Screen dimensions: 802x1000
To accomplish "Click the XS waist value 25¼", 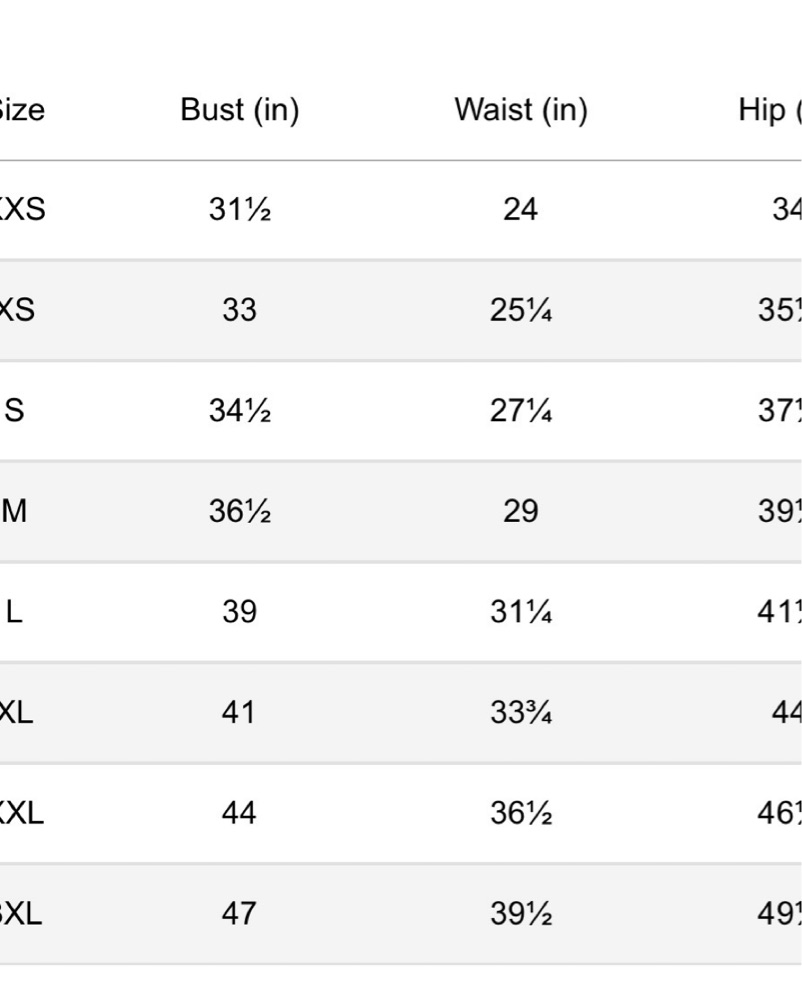I will (x=521, y=310).
